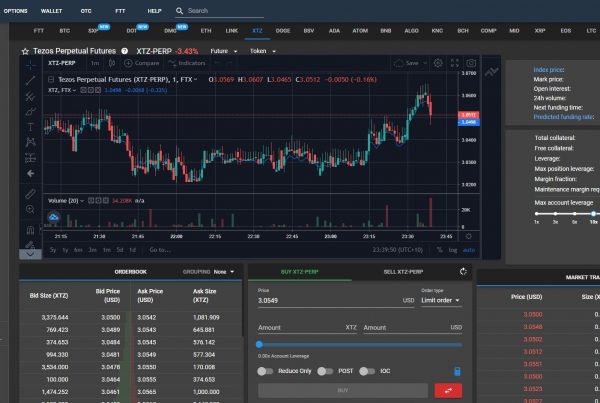This screenshot has height=403, width=600.
Task: Toggle the POST switch
Action: (x=325, y=371)
